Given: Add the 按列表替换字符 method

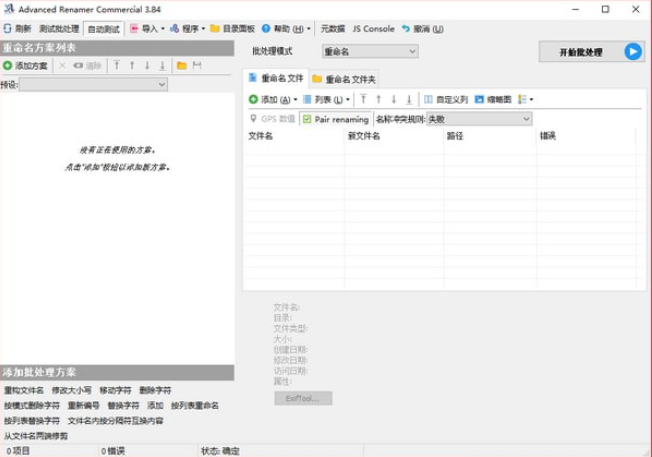Looking at the screenshot, I should [32, 421].
